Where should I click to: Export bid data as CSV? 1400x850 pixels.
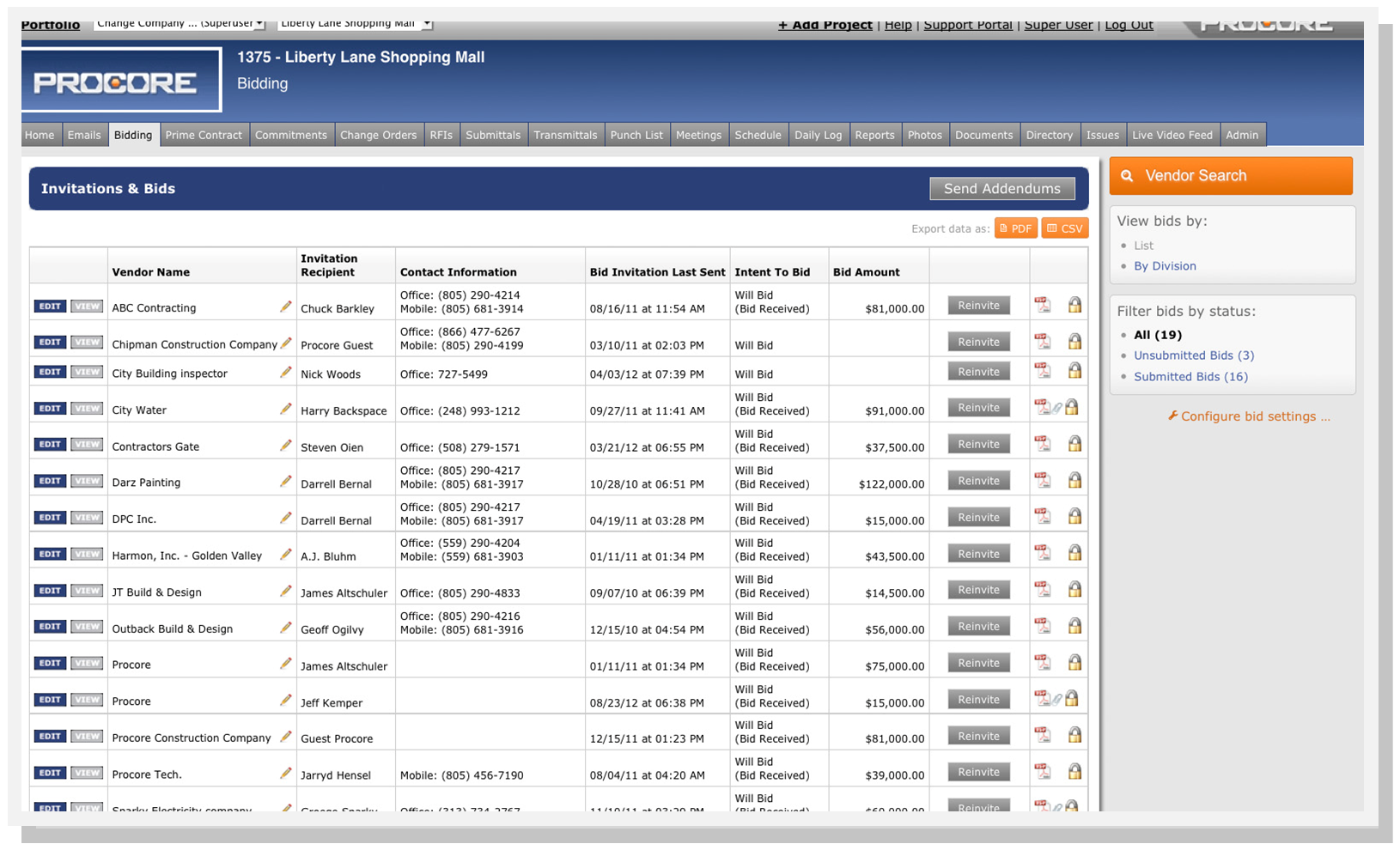coord(1064,228)
